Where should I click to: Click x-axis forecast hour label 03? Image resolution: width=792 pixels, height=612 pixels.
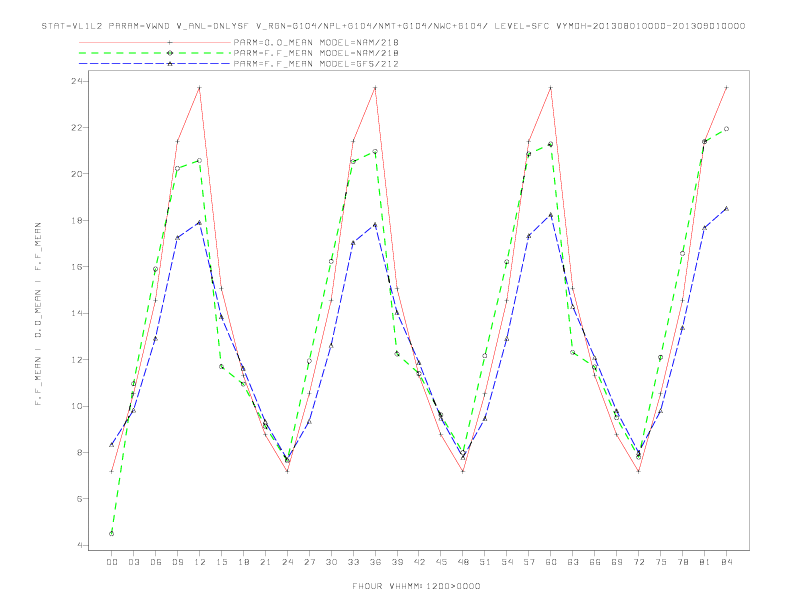133,562
